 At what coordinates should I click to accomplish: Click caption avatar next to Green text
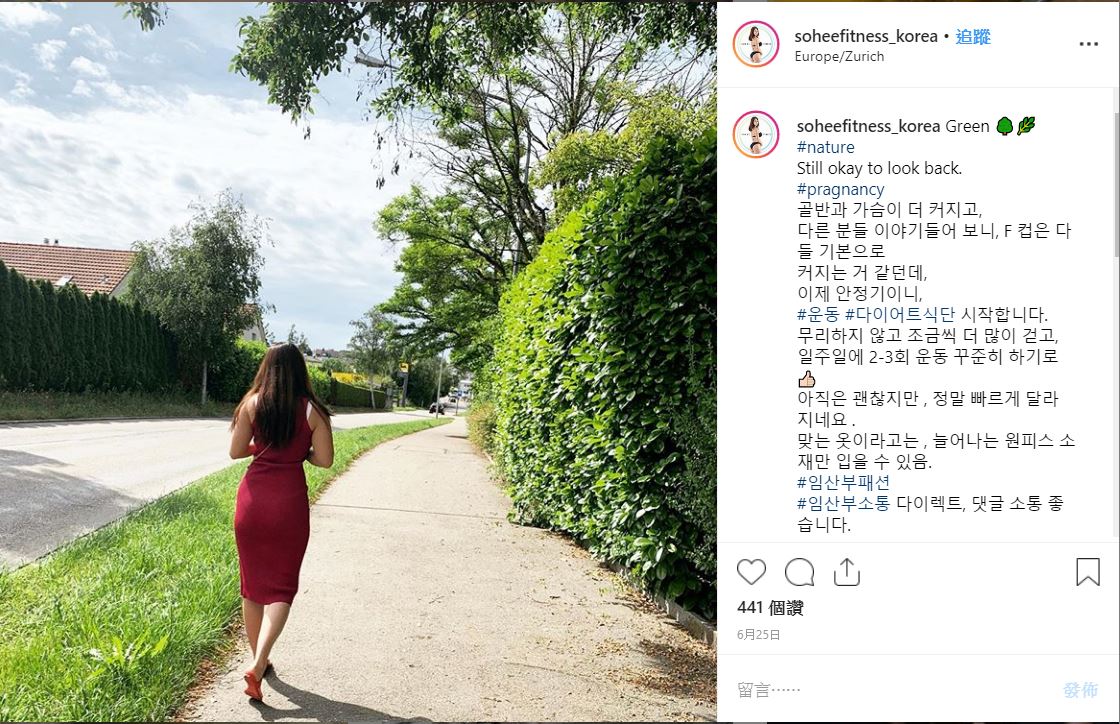click(x=756, y=134)
